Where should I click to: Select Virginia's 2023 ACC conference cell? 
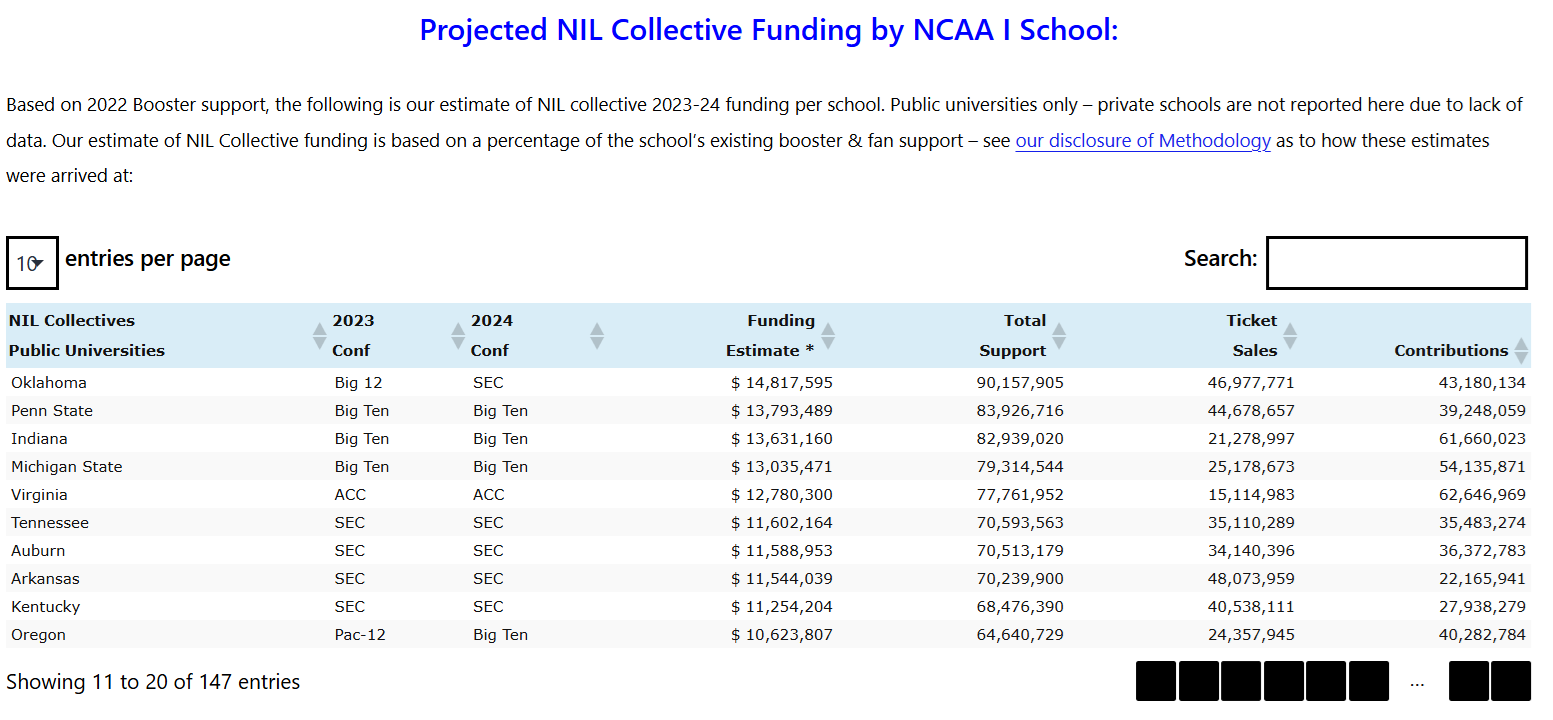tap(350, 495)
